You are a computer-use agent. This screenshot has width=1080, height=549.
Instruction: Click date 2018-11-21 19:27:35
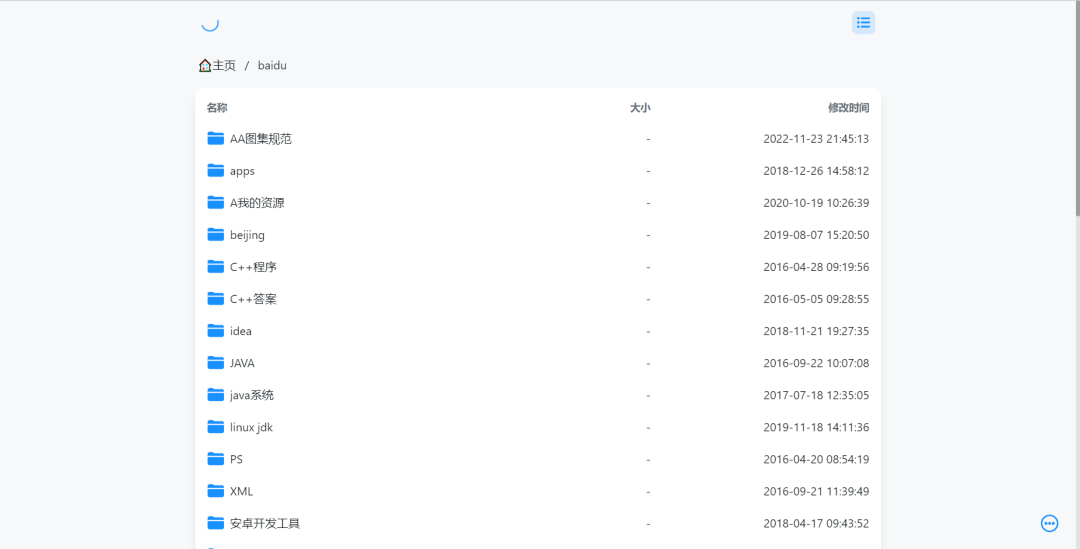tap(816, 331)
